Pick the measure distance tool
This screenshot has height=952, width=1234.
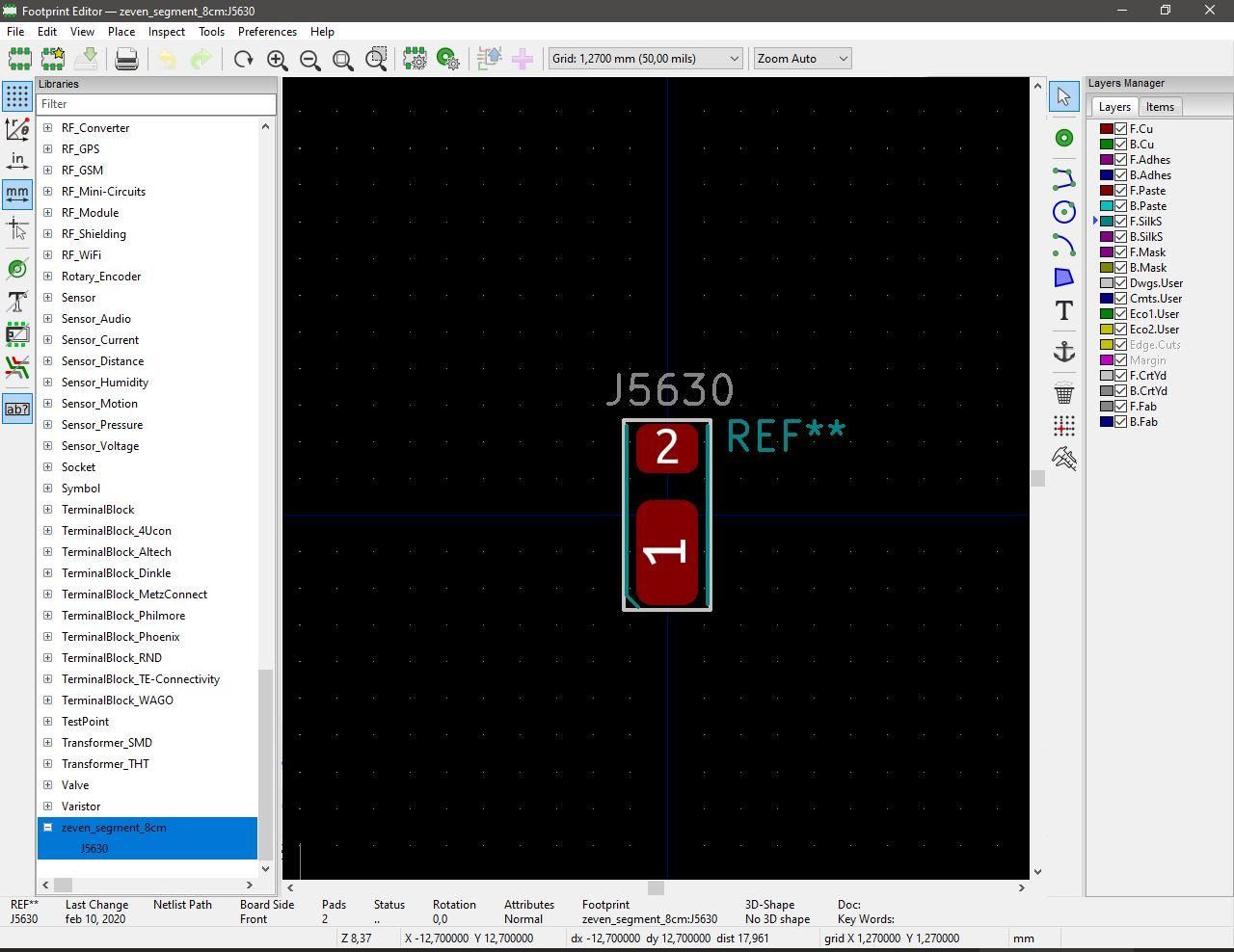tap(1064, 460)
